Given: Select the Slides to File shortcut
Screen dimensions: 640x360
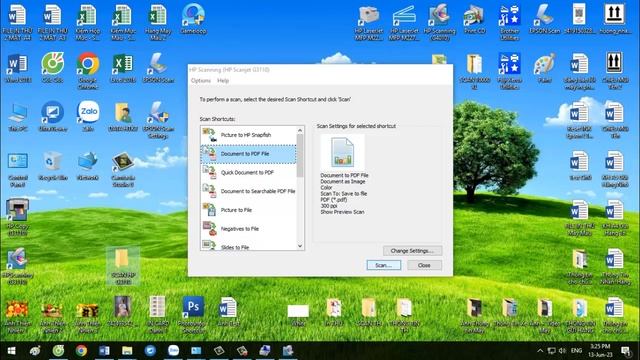Looking at the screenshot, I should click(x=249, y=245).
